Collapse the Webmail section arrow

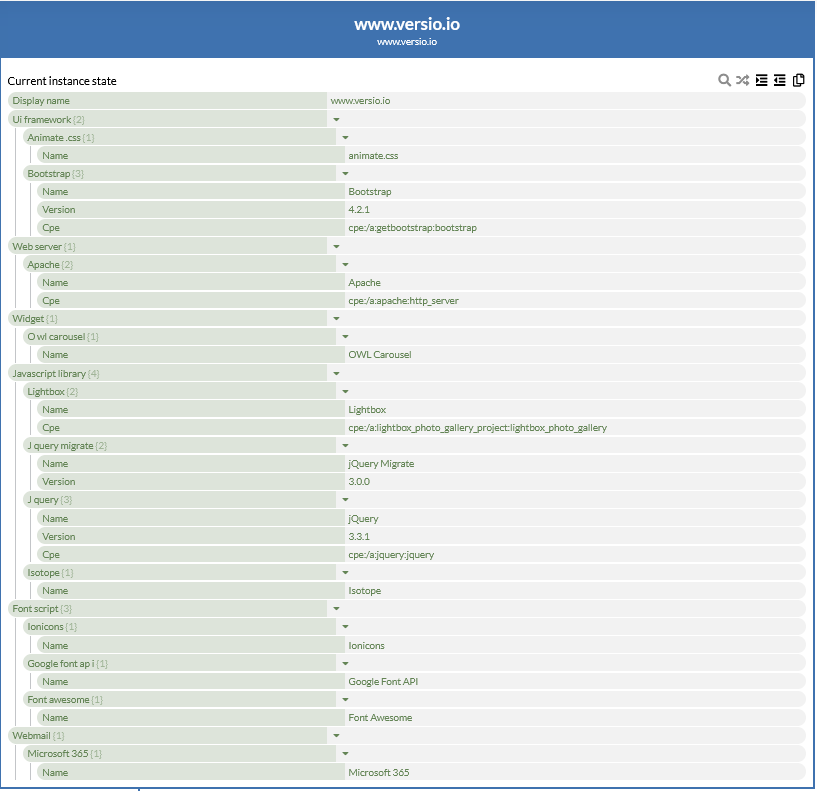click(336, 736)
